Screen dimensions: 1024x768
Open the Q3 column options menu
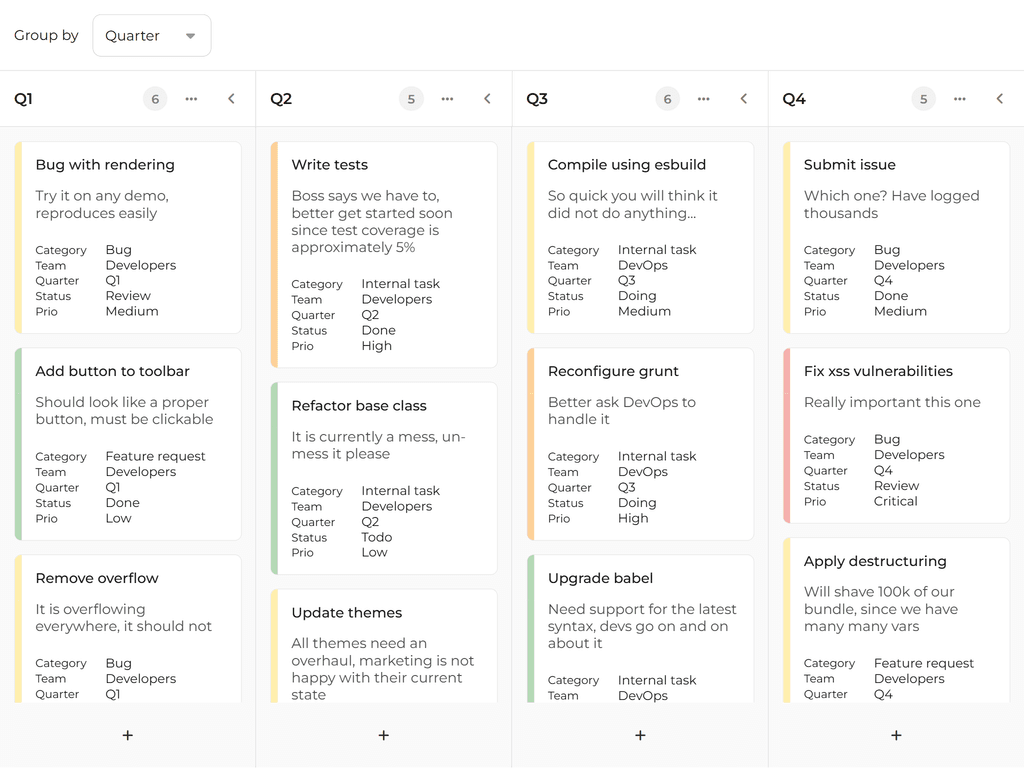pyautogui.click(x=703, y=98)
